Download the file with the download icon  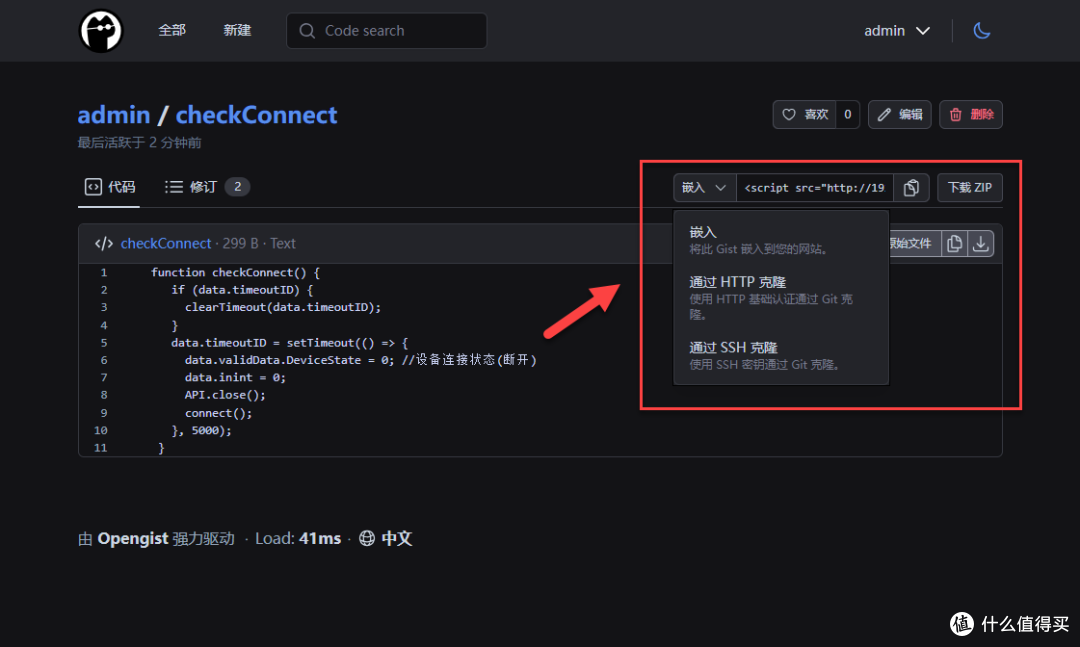pyautogui.click(x=980, y=243)
